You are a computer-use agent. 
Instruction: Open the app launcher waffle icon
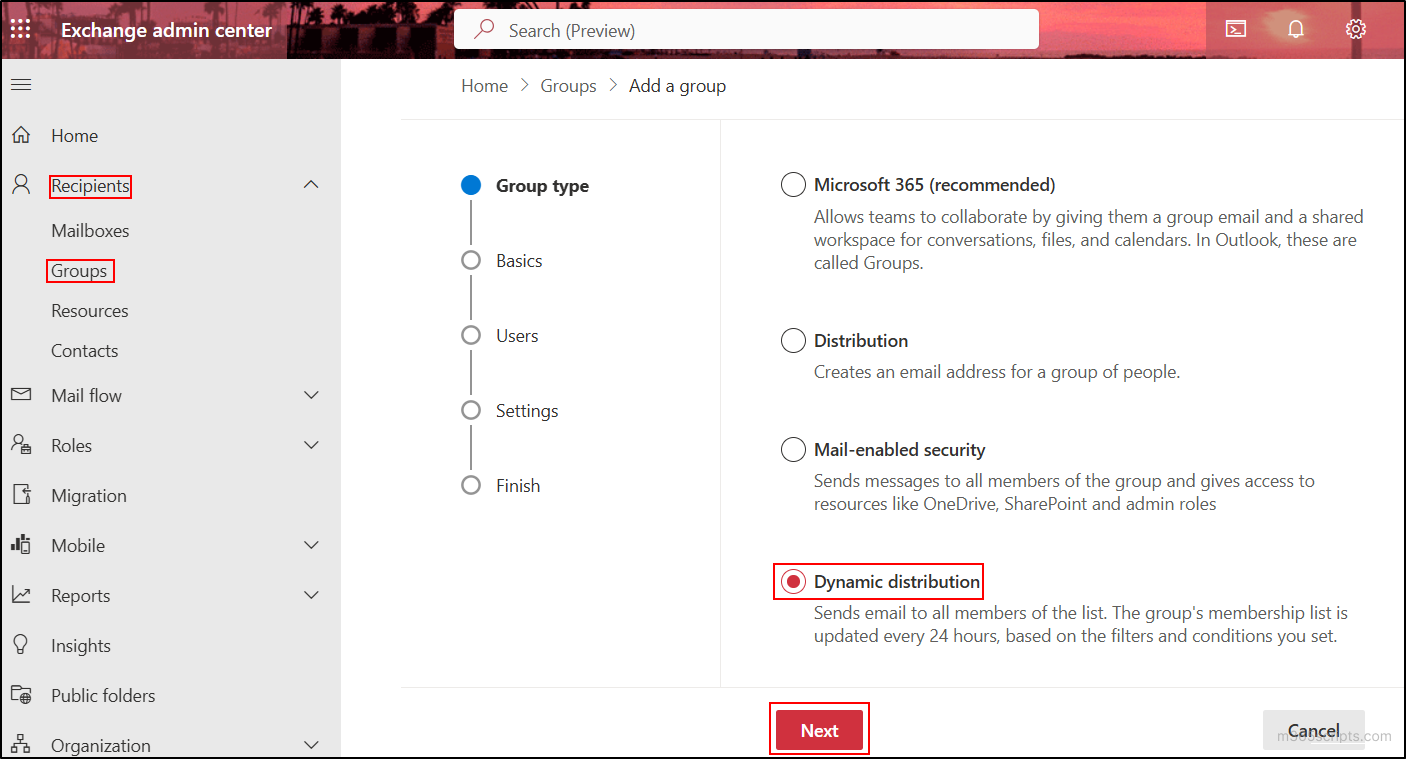pyautogui.click(x=21, y=29)
